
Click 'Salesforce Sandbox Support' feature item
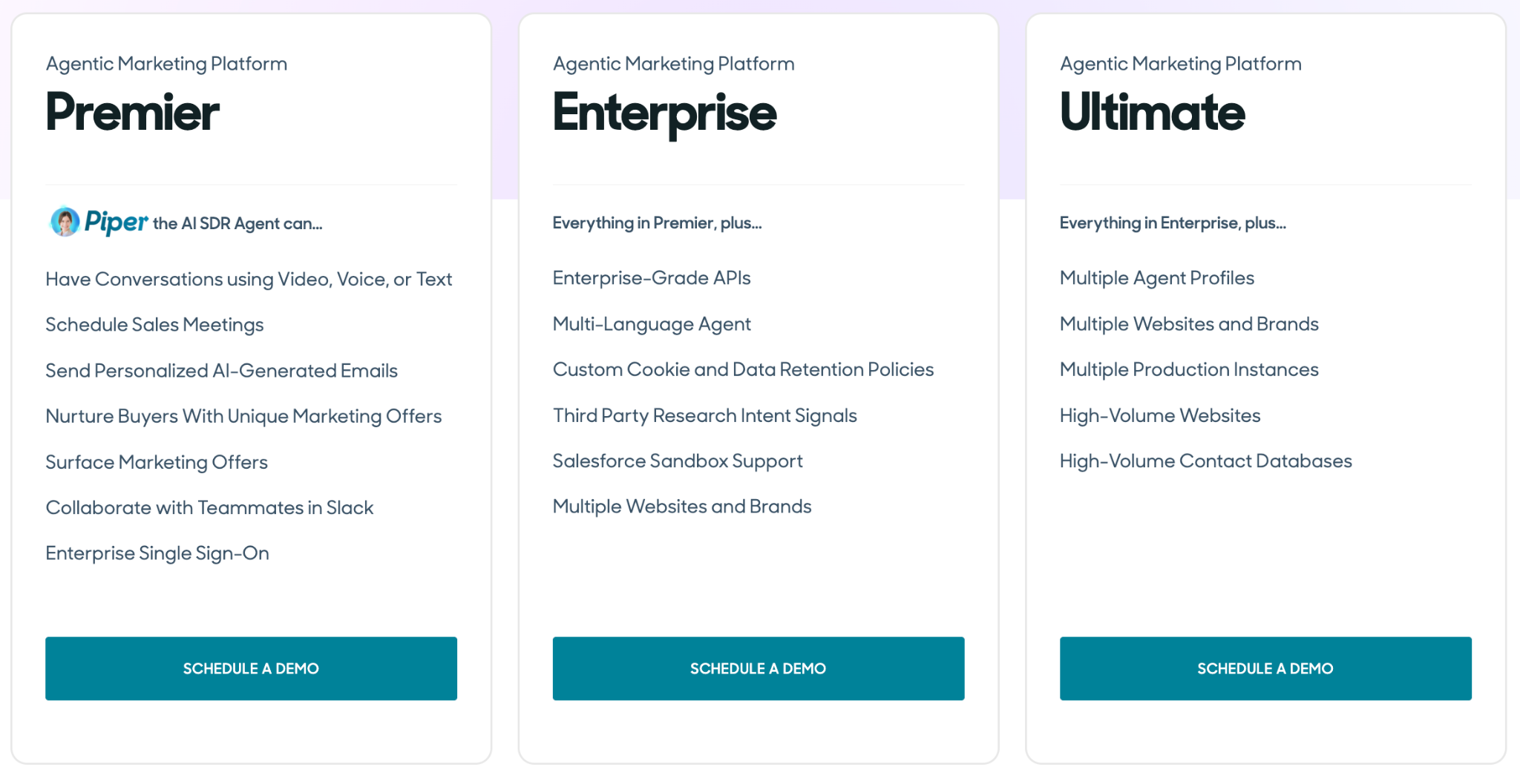point(677,461)
